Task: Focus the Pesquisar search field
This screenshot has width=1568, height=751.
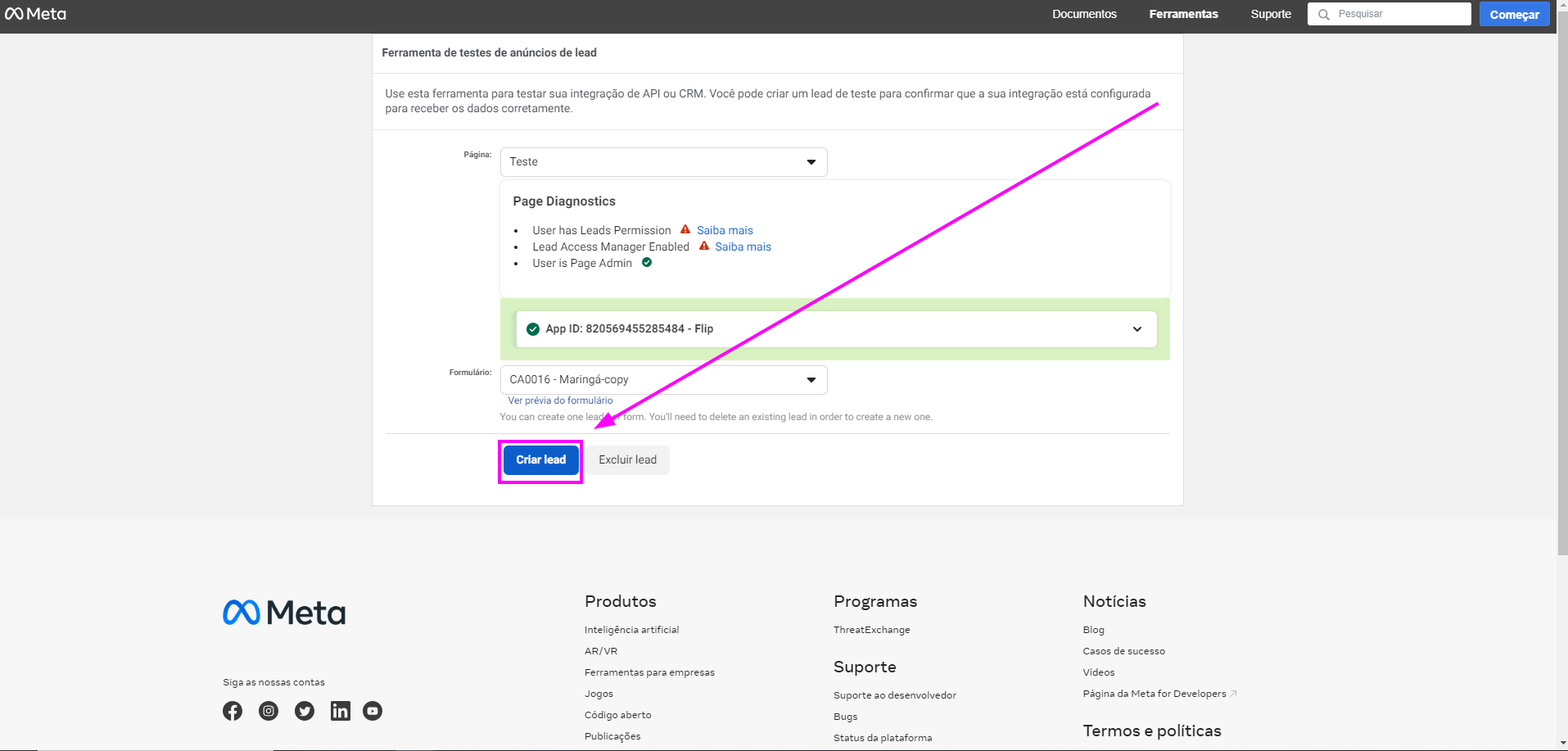Action: click(x=1390, y=14)
